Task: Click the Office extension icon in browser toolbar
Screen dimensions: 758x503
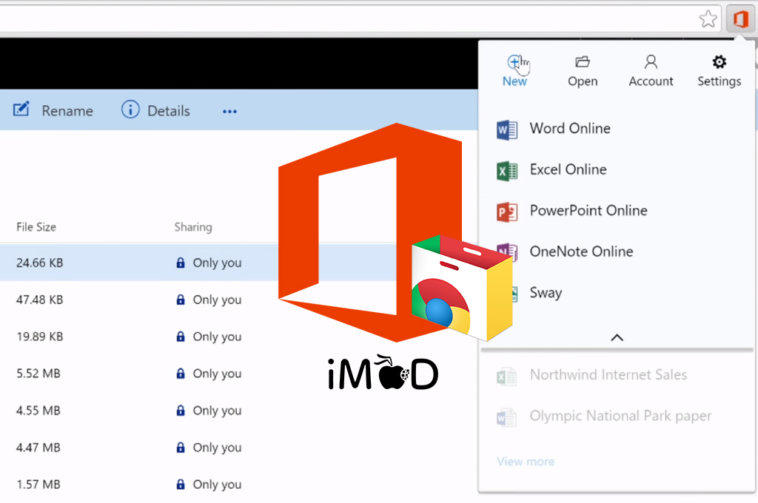Action: [x=739, y=19]
